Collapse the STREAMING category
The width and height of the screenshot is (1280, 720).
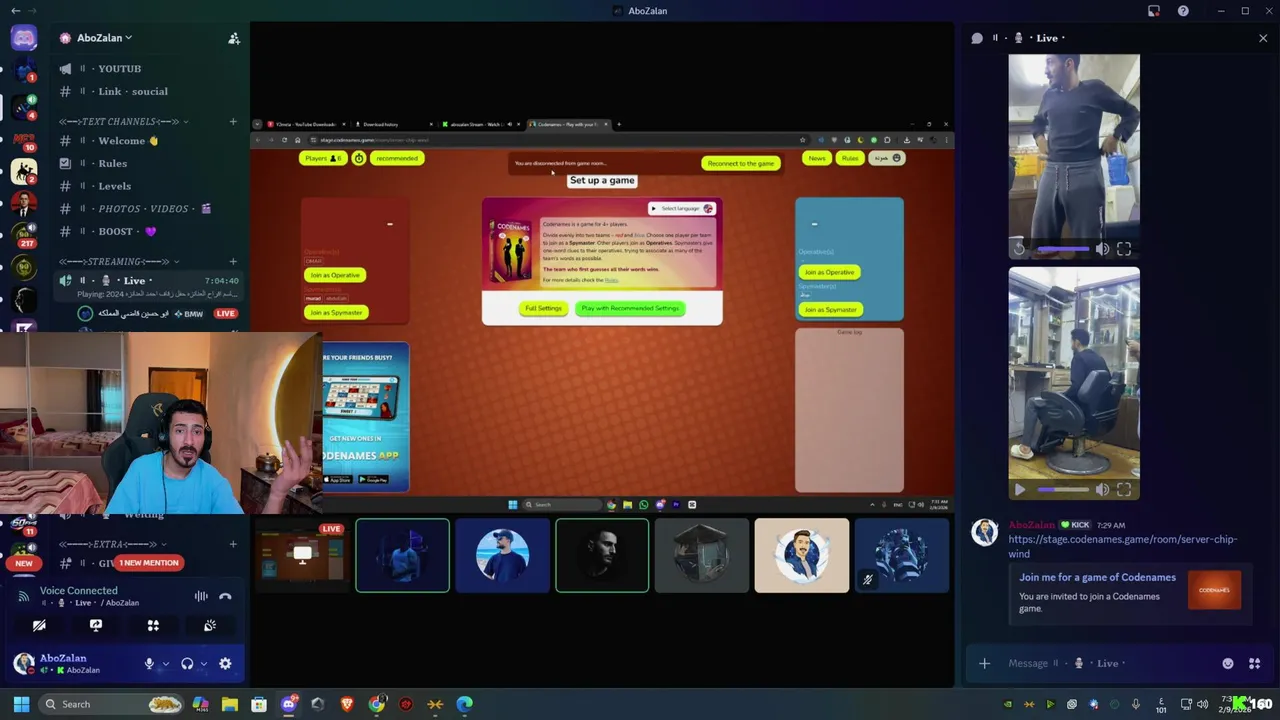(x=118, y=261)
